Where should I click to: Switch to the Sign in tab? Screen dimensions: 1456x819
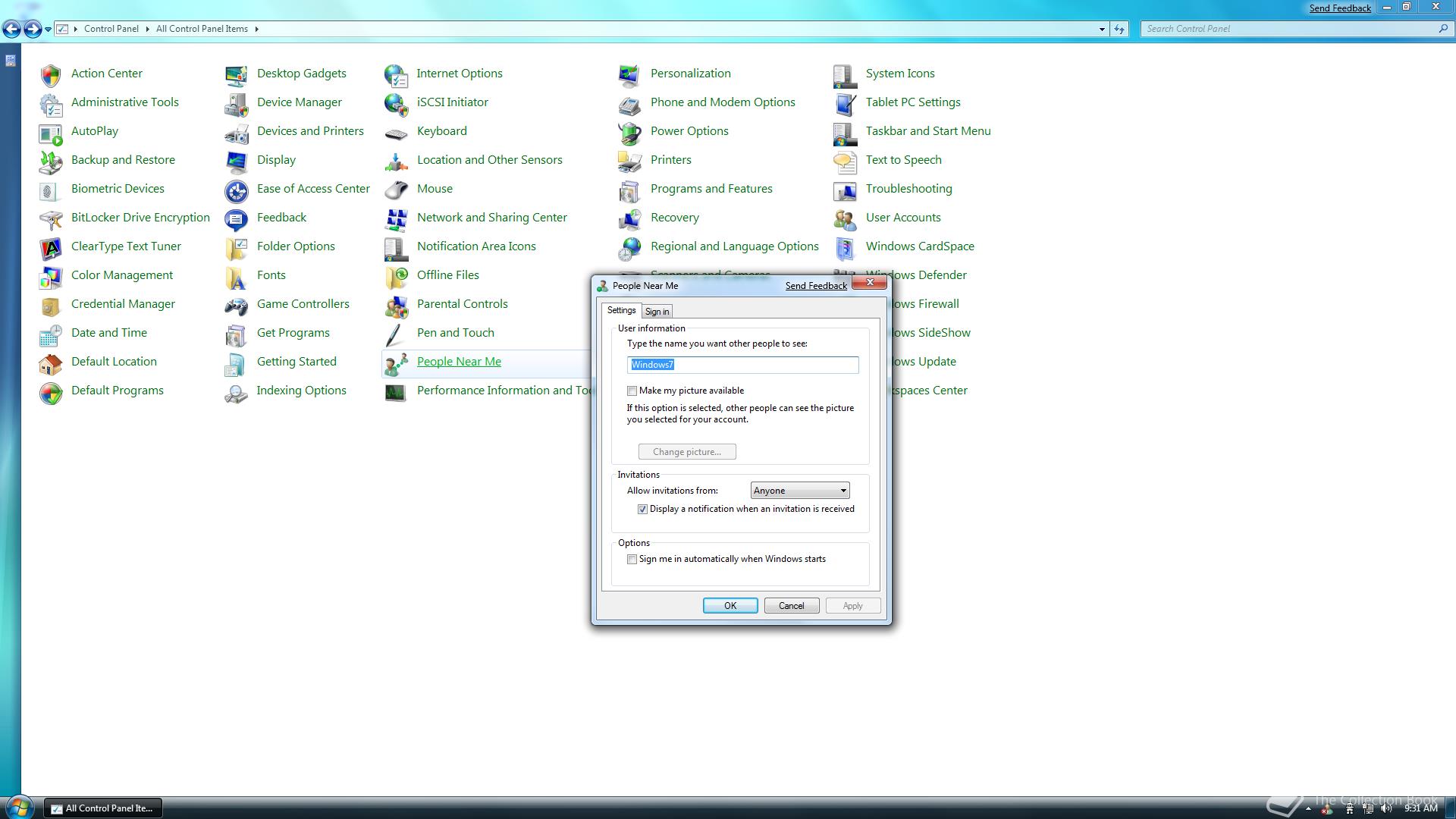point(657,312)
